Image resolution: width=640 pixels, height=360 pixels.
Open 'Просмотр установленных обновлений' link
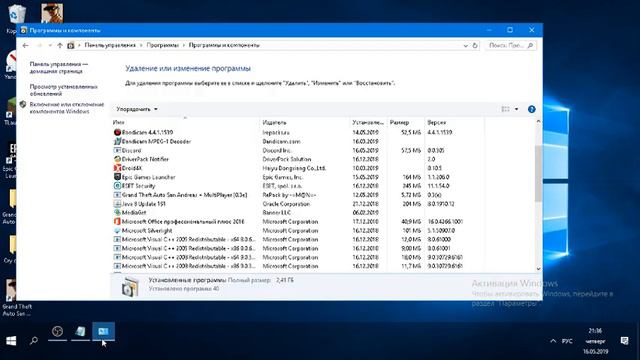point(64,90)
